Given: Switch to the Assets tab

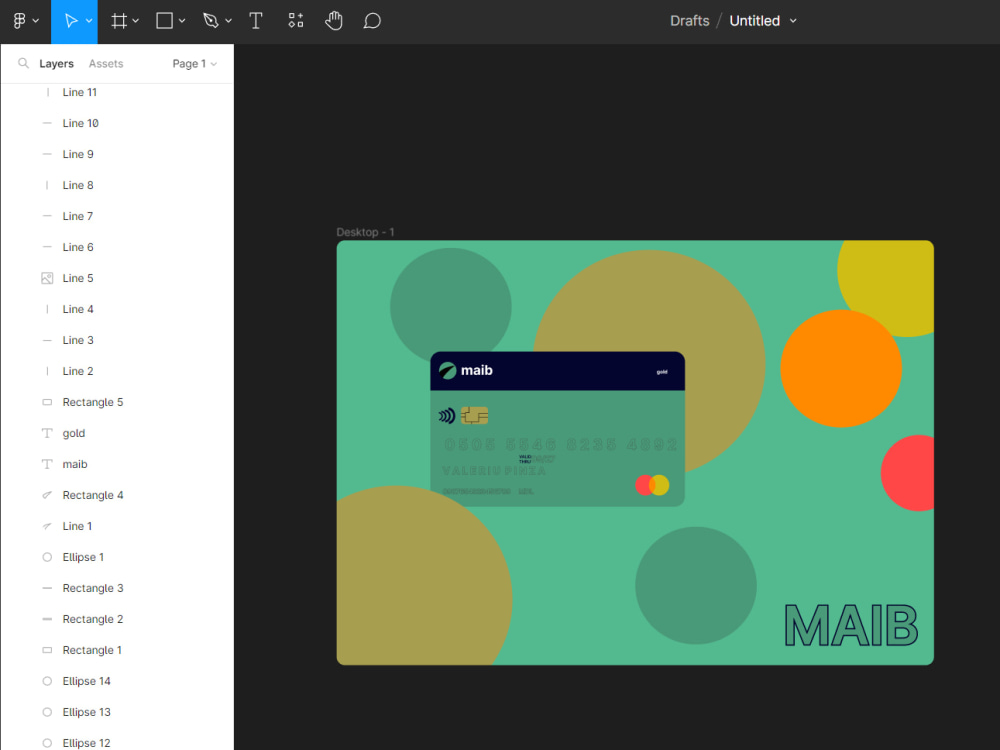Looking at the screenshot, I should pos(105,63).
